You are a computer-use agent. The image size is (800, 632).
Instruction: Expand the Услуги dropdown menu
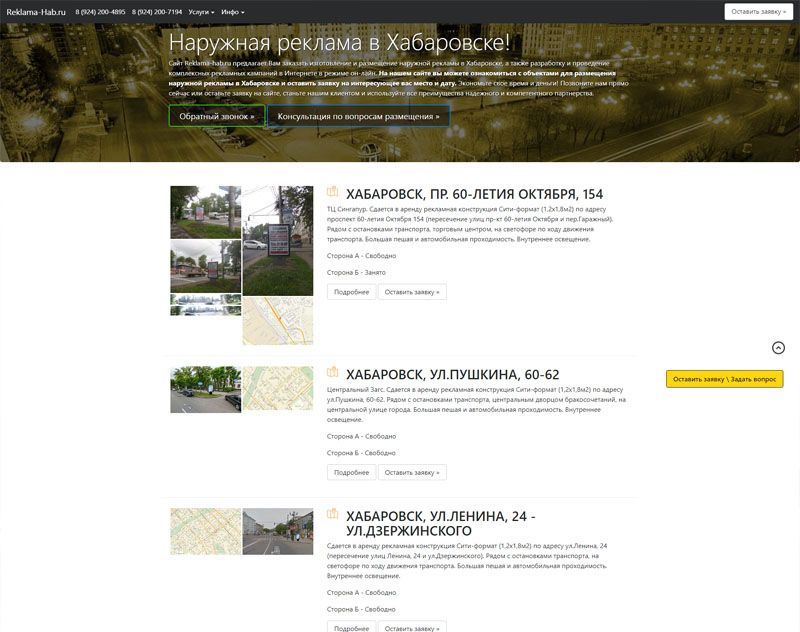pyautogui.click(x=201, y=12)
